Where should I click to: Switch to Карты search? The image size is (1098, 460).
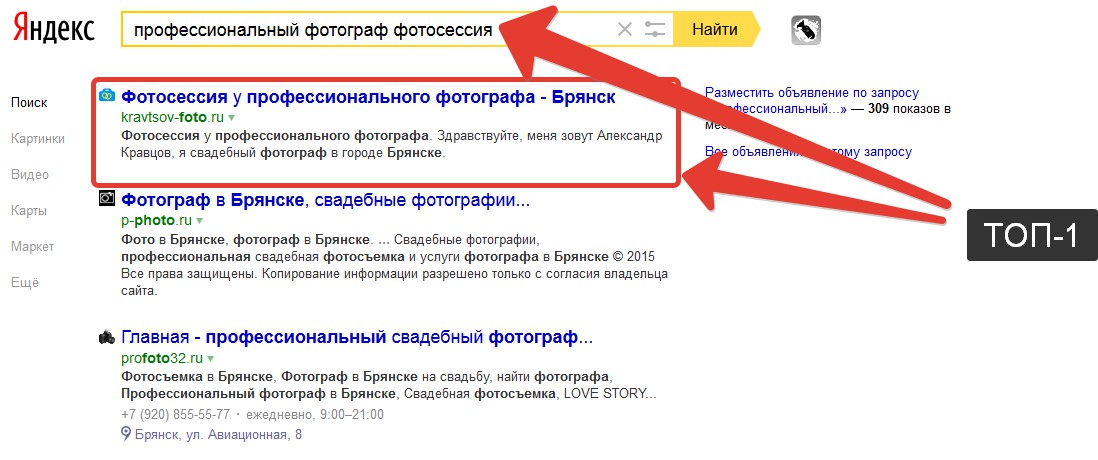[x=29, y=211]
